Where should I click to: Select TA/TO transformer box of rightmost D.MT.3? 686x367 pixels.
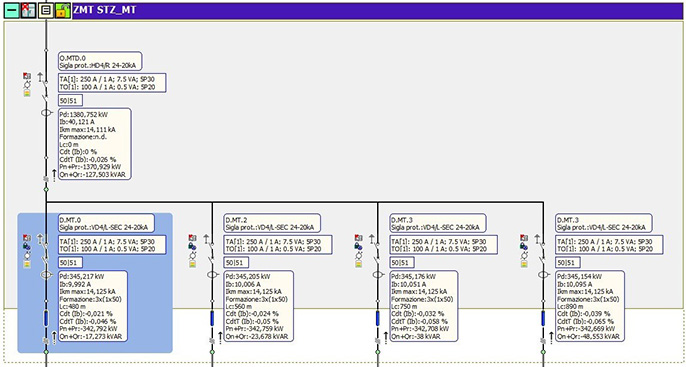click(609, 245)
